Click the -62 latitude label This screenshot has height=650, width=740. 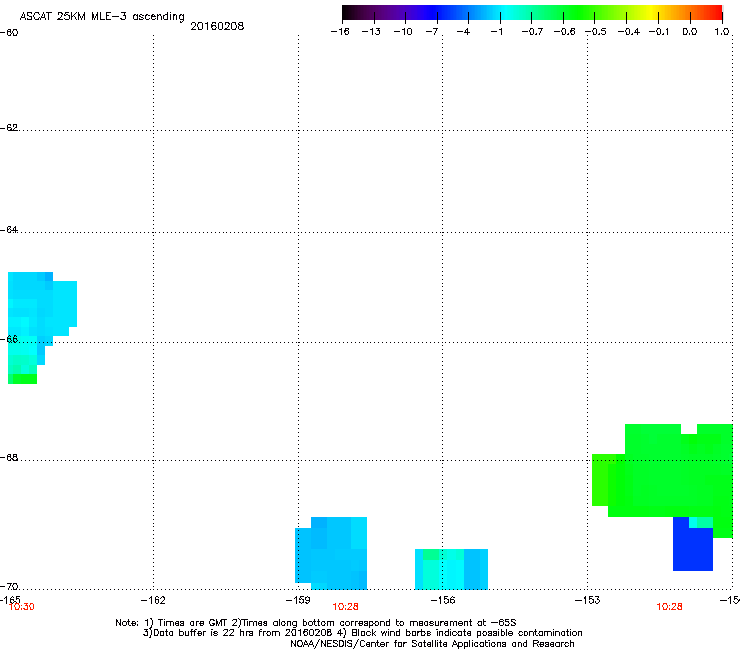pos(9,128)
